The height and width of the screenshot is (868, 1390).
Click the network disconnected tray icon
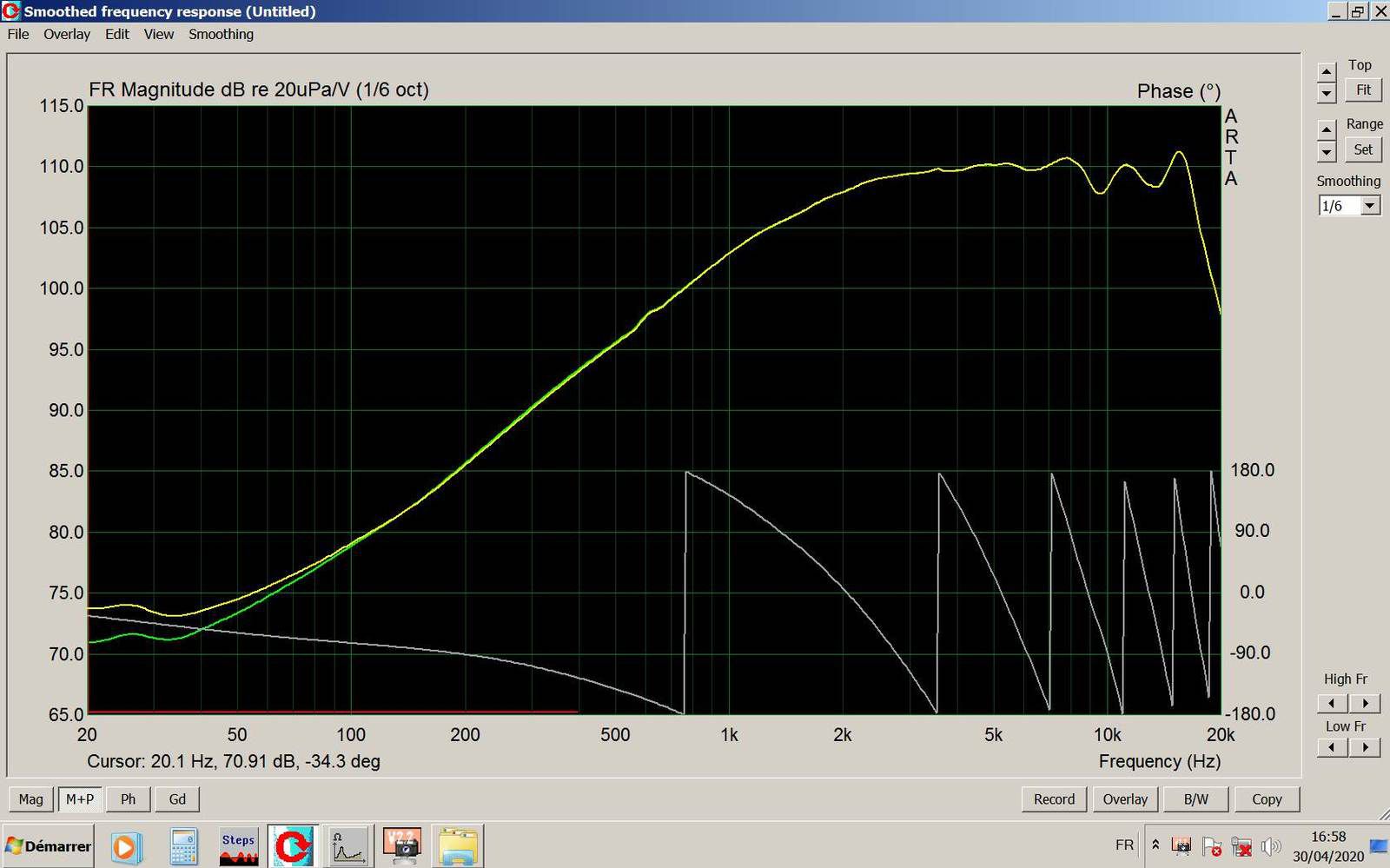pos(1241,845)
